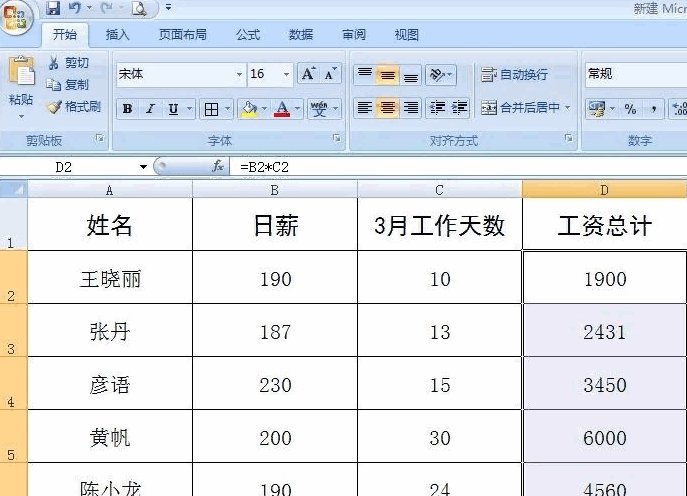Expand underline style options arrow

(x=189, y=108)
